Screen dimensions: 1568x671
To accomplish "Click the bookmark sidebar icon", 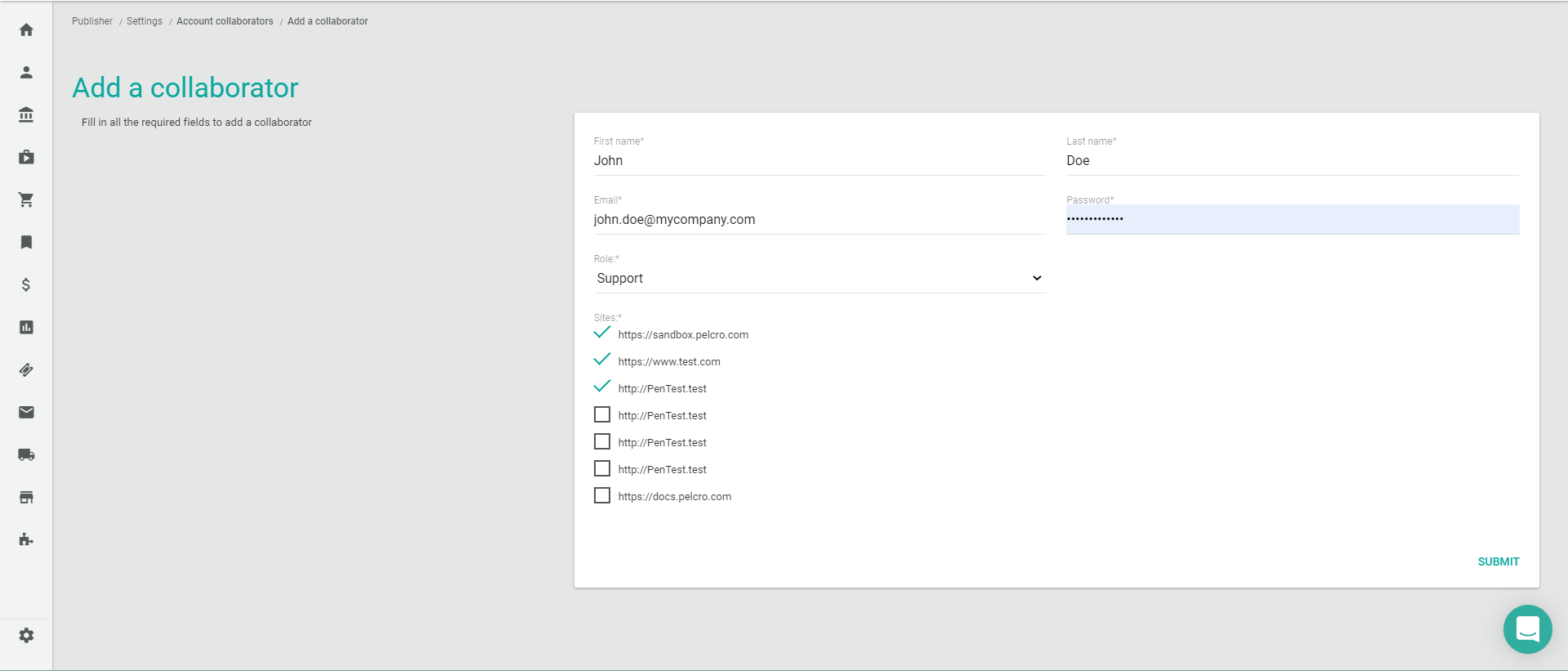I will pyautogui.click(x=26, y=243).
